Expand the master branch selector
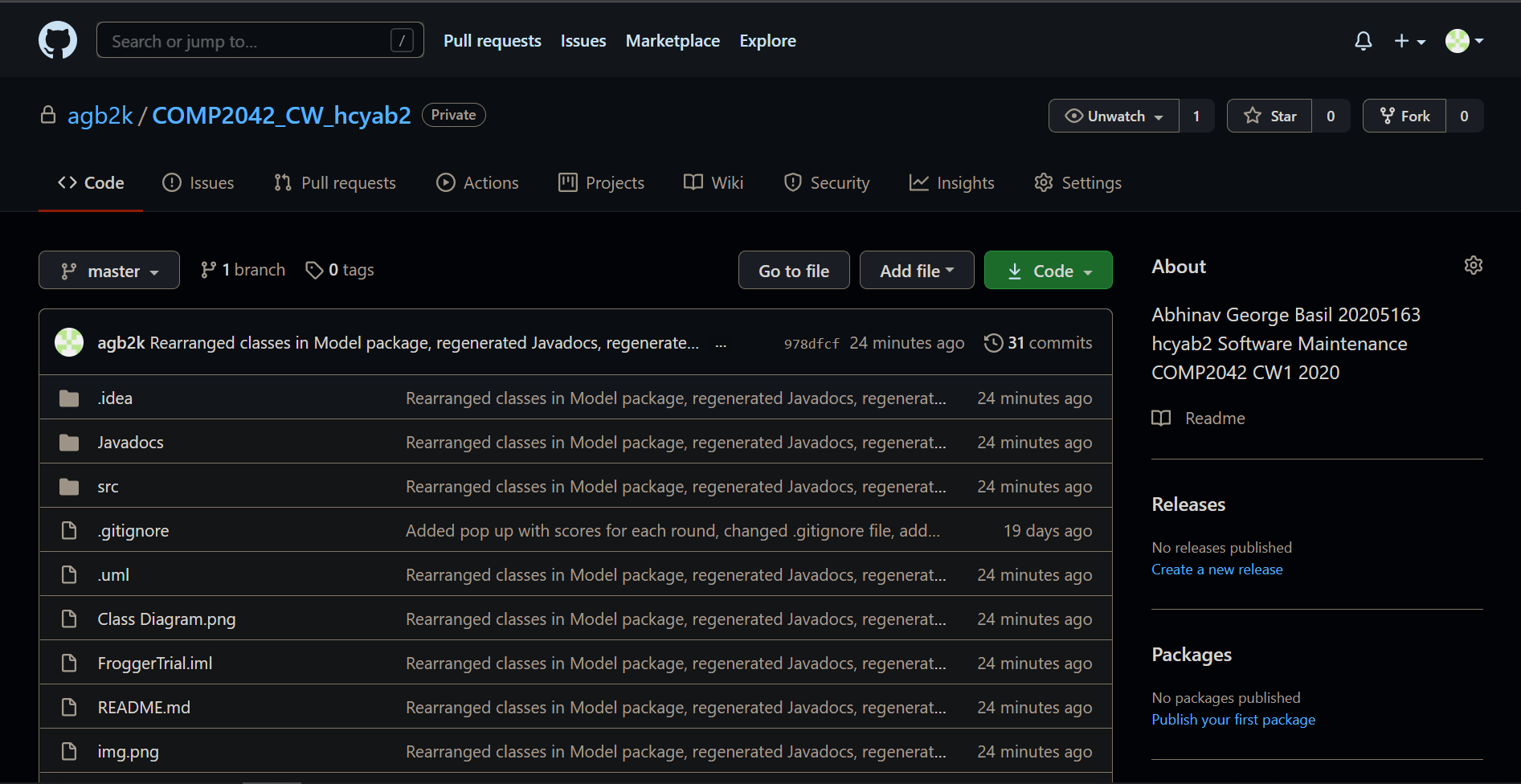 click(109, 271)
